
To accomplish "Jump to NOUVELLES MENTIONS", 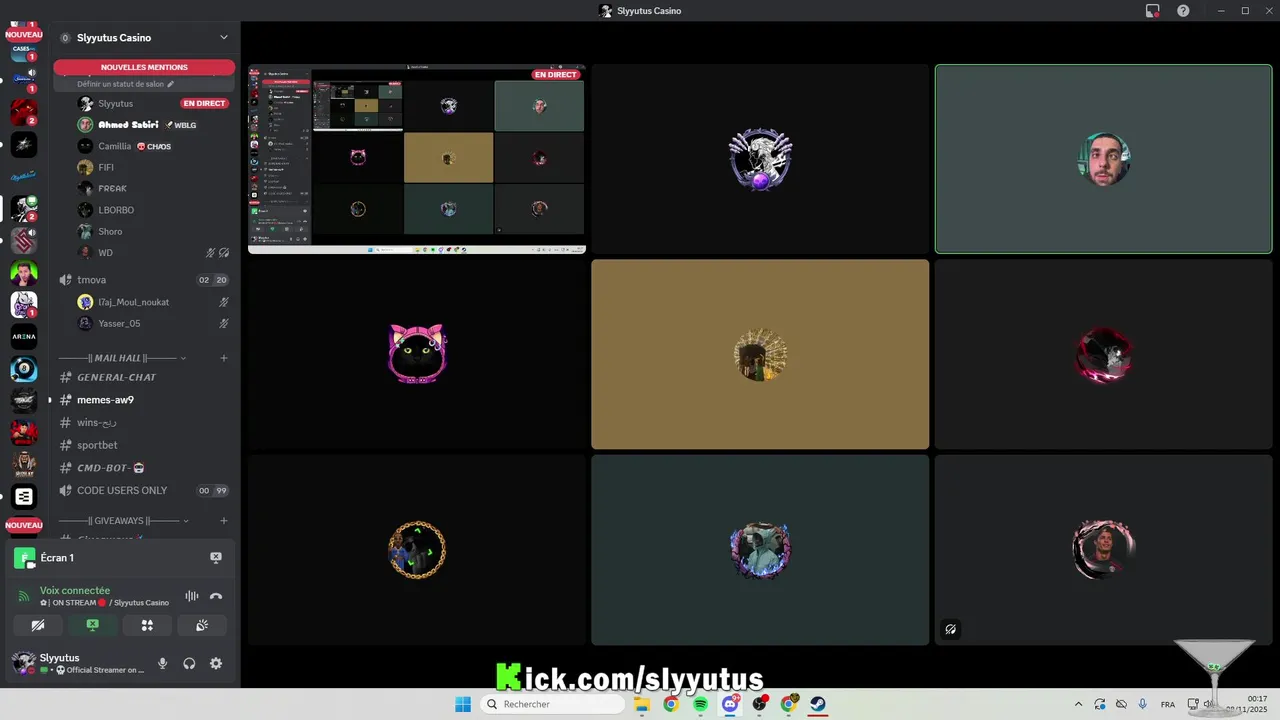I will (144, 67).
